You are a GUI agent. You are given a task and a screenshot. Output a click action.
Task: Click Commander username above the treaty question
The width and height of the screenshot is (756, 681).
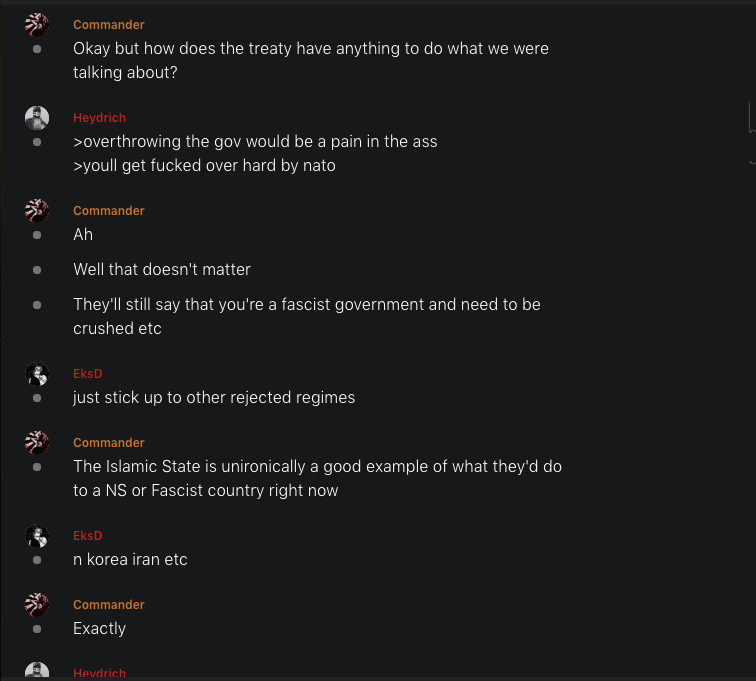(x=109, y=24)
